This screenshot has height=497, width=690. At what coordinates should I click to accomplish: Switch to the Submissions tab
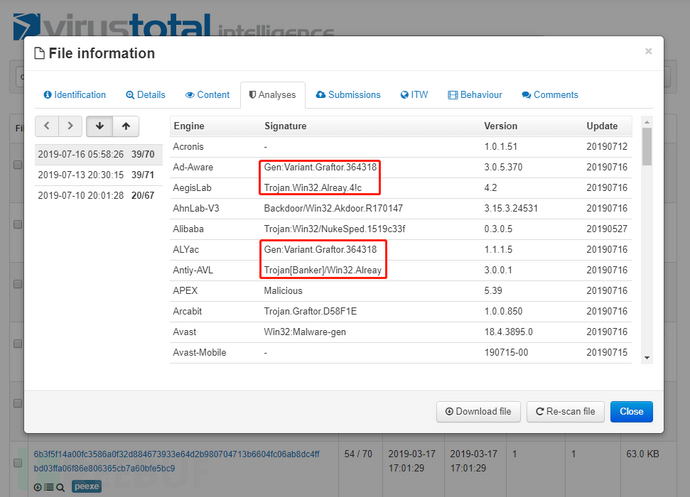[348, 95]
